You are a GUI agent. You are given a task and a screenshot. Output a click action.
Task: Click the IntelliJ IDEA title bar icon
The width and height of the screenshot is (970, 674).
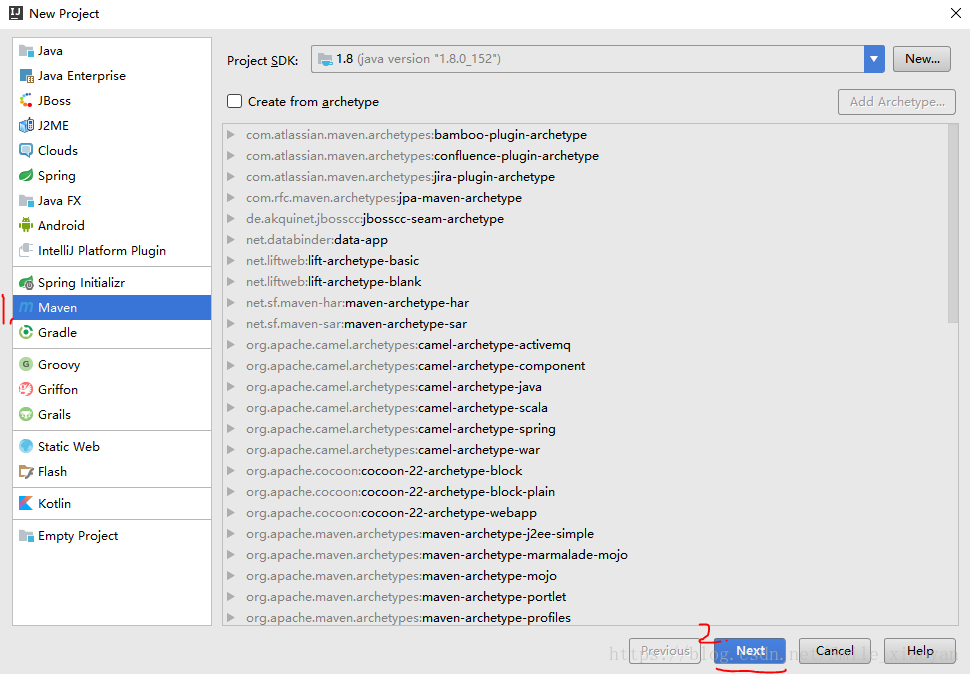point(16,13)
